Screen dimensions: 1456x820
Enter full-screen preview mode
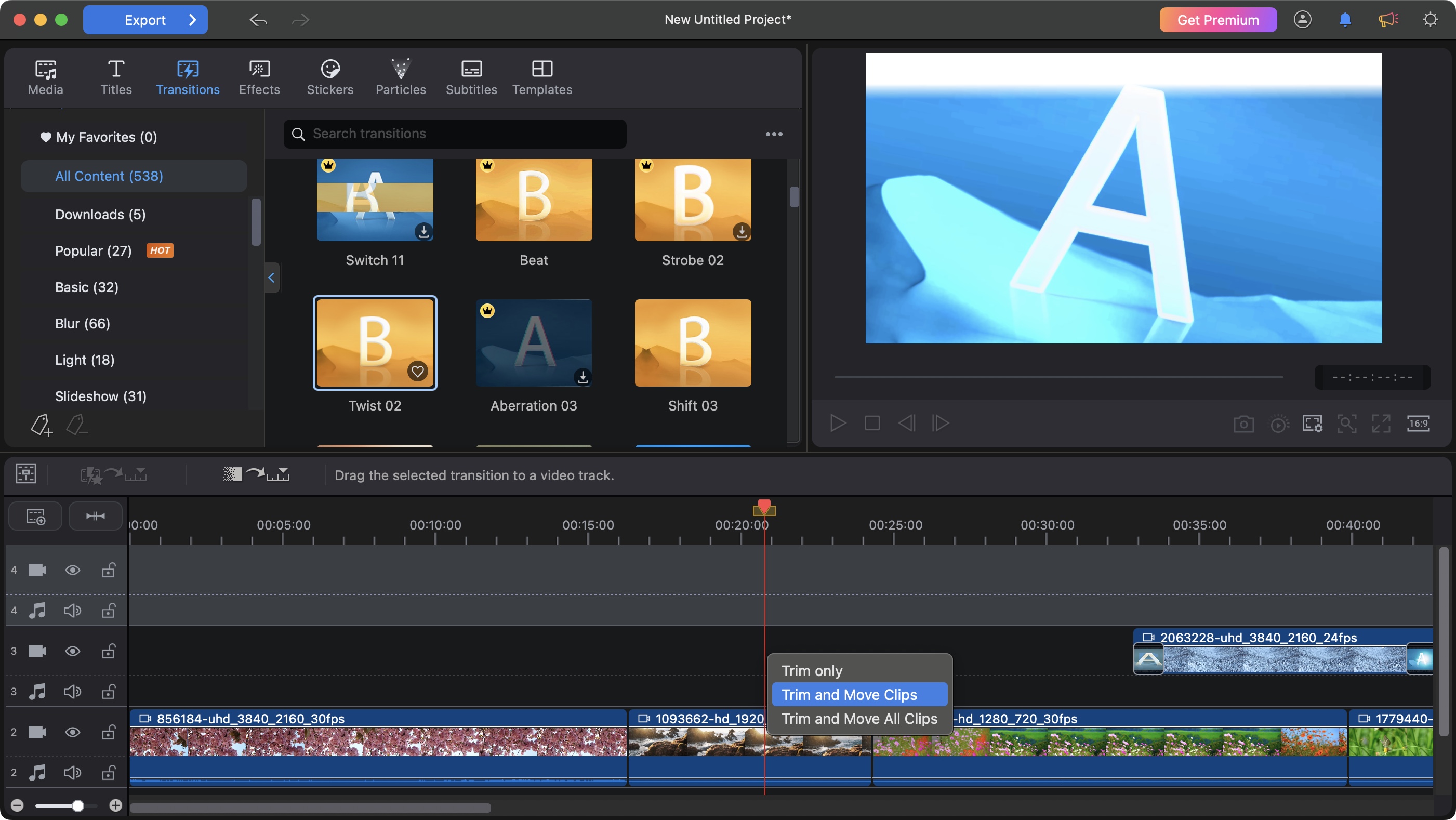[x=1381, y=424]
